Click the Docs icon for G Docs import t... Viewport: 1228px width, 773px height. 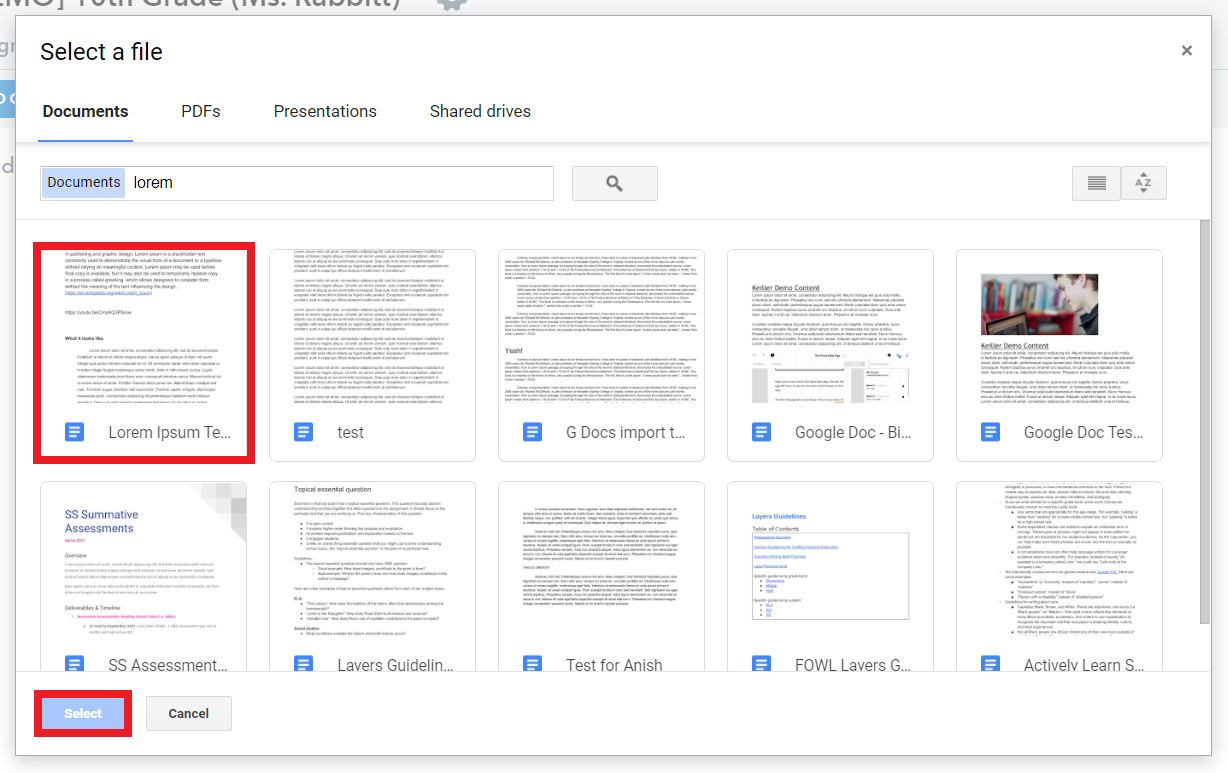point(531,431)
